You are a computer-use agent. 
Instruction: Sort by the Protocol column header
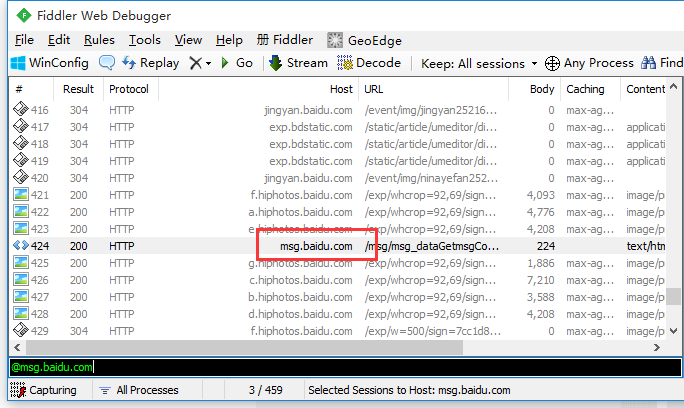point(130,89)
